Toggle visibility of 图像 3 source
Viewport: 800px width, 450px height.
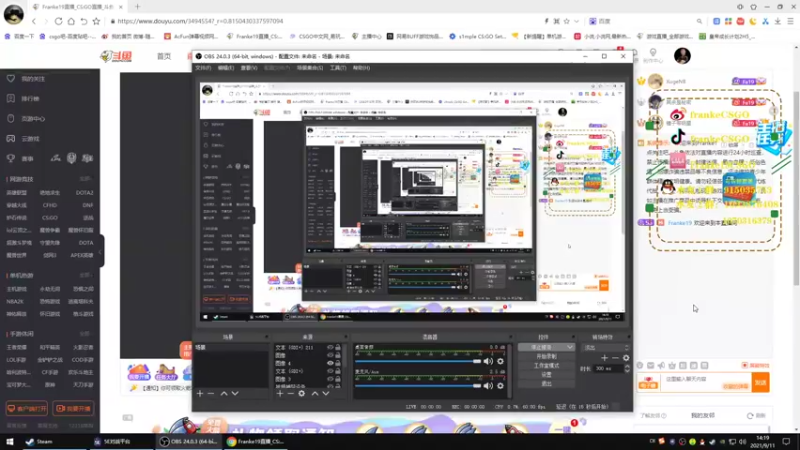pyautogui.click(x=330, y=379)
